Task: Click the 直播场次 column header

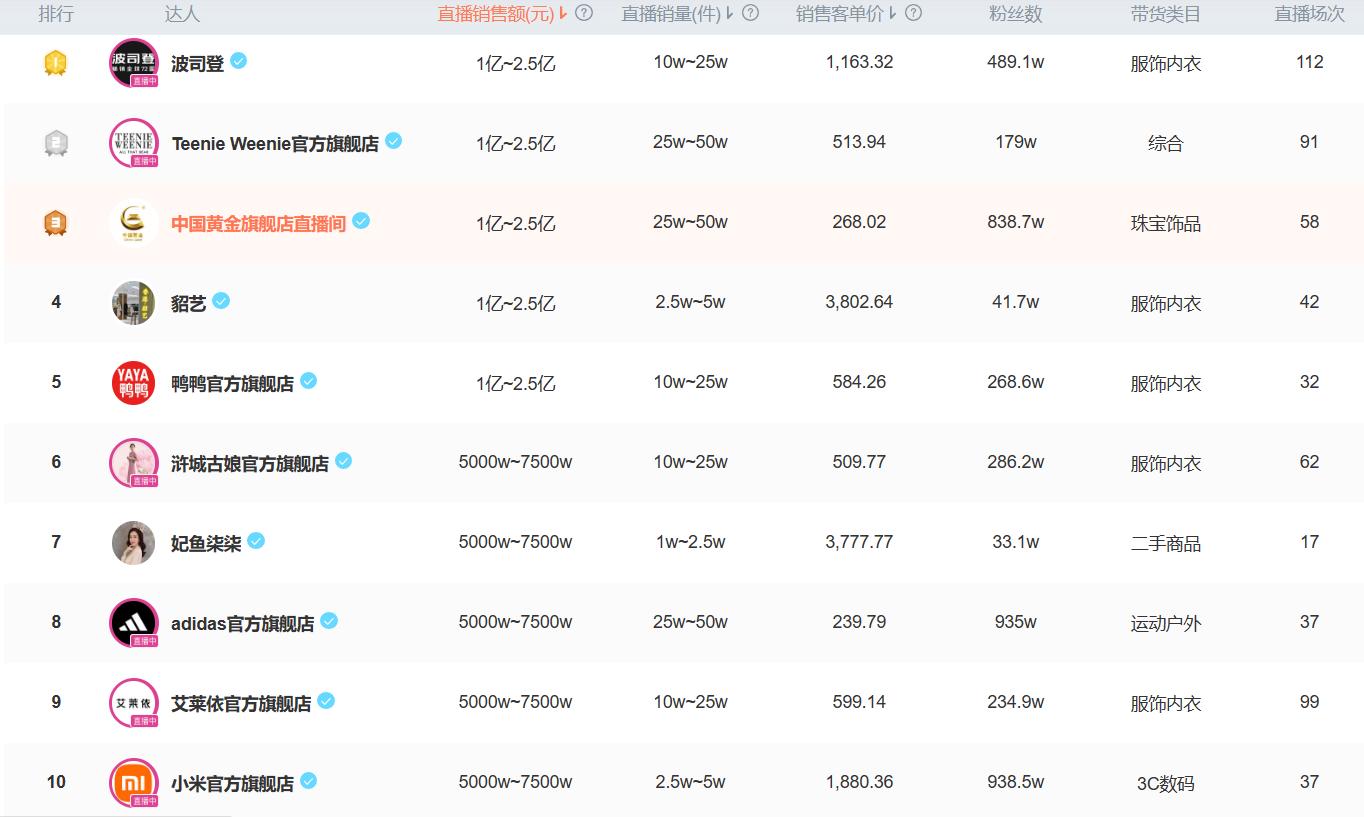Action: 1309,14
